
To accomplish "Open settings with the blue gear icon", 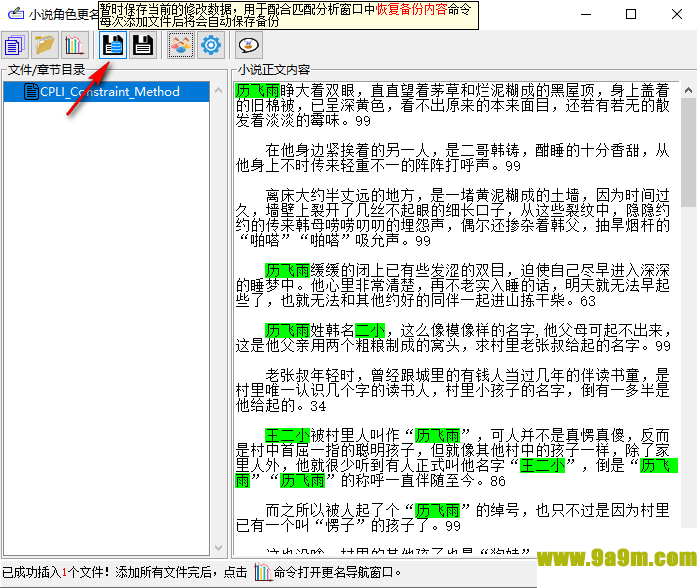I will point(211,45).
